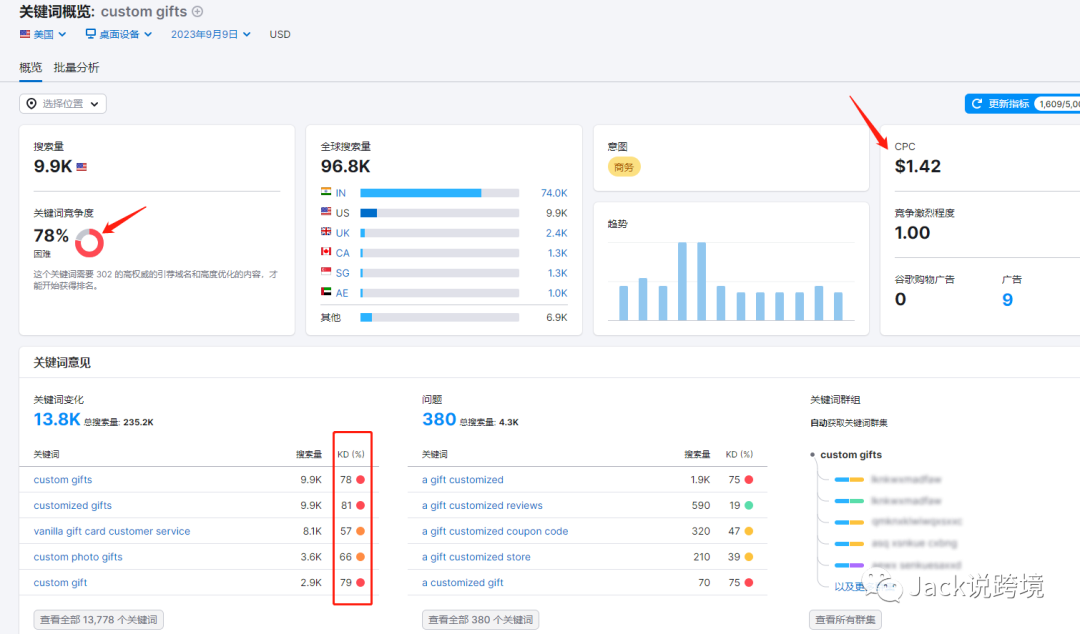Click the red KD dot for custom gifts
This screenshot has width=1080, height=634.
[x=360, y=480]
